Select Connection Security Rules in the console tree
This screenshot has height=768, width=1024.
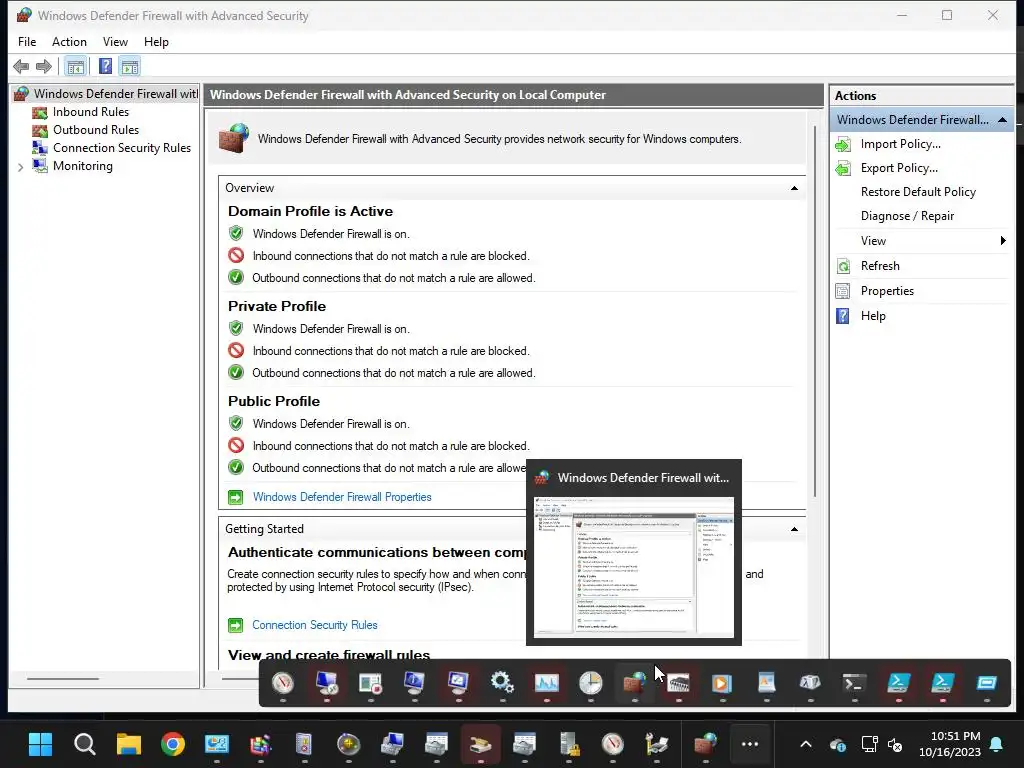121,148
